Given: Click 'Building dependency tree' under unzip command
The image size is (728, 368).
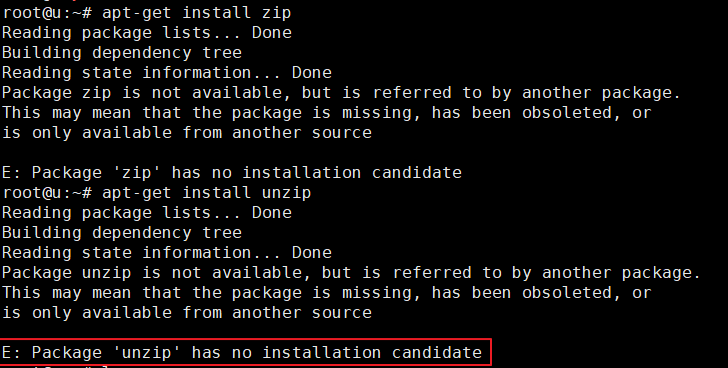Looking at the screenshot, I should 122,233.
